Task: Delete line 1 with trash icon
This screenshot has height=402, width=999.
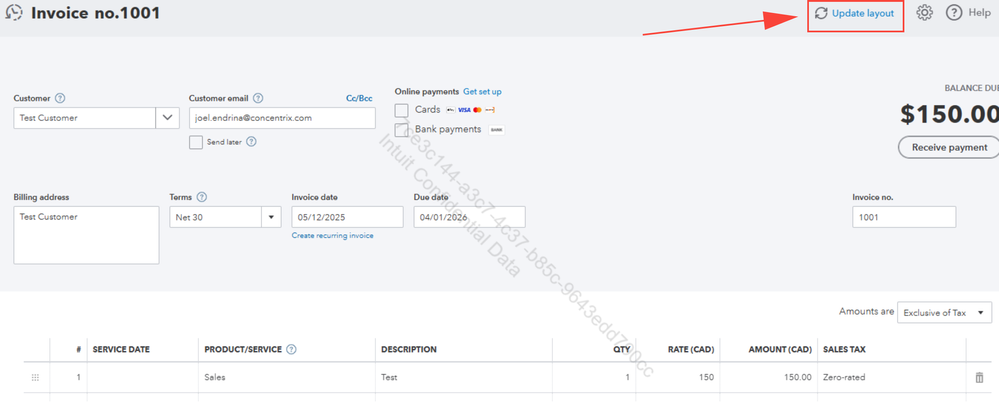Action: [979, 378]
